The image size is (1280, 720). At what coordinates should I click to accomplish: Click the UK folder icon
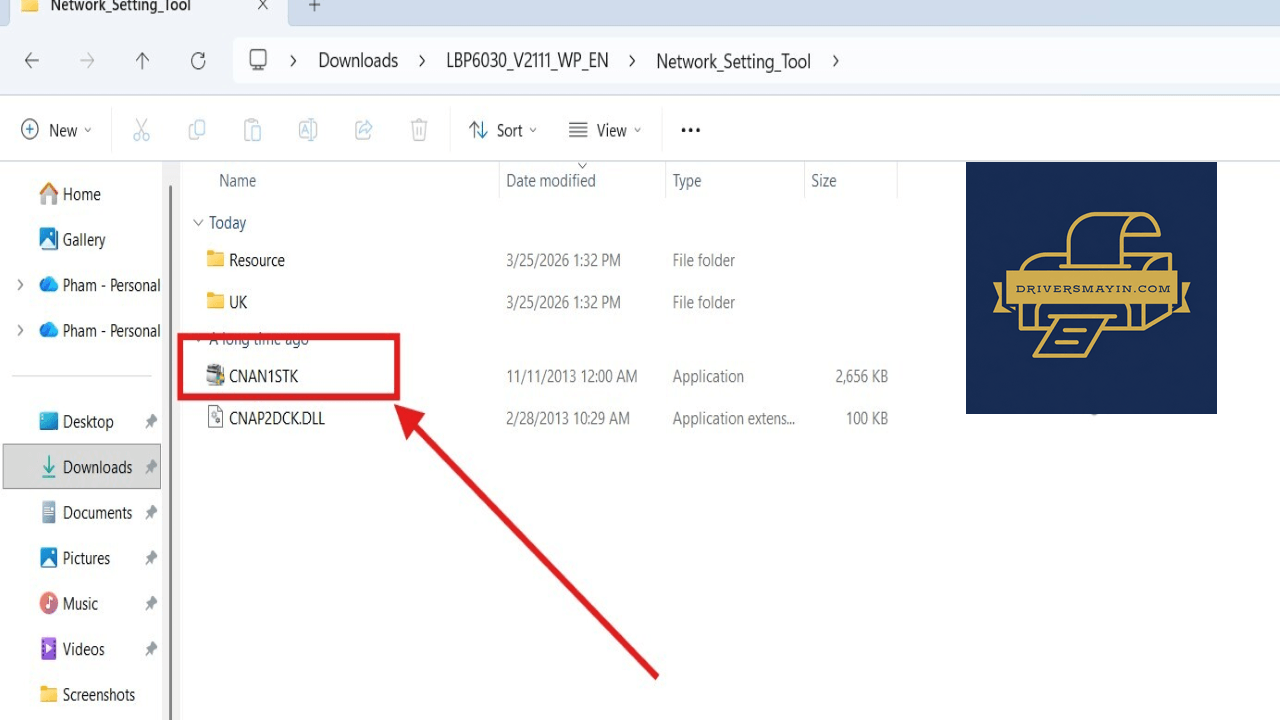point(215,301)
